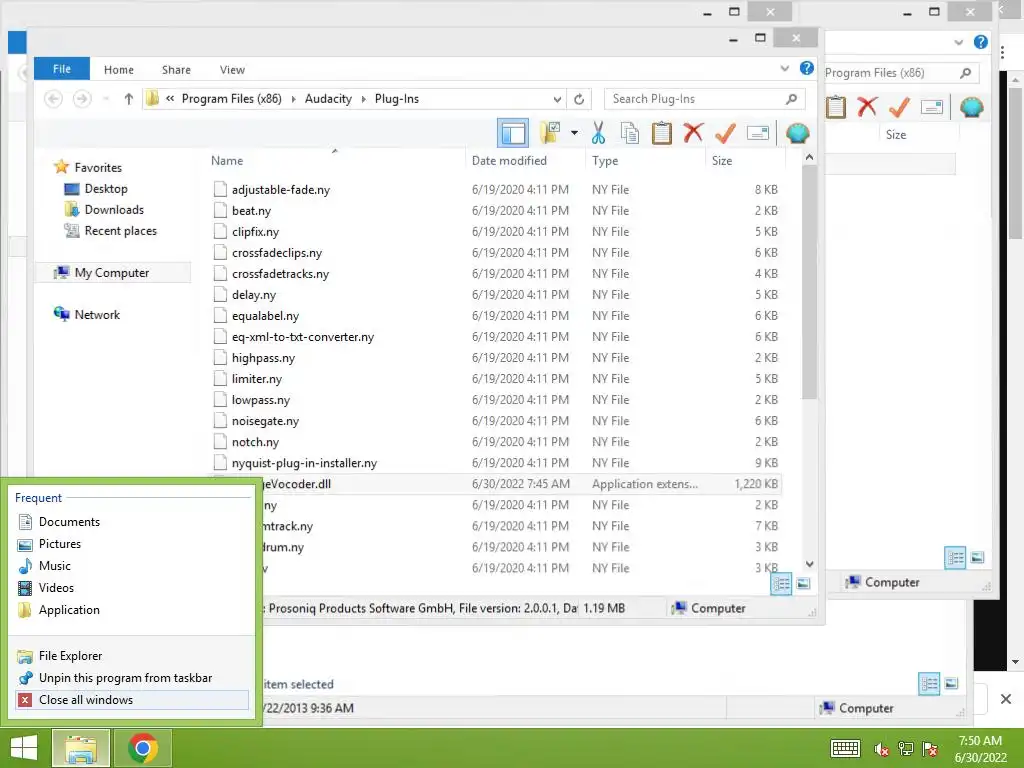Open Music from the Frequent list

pos(131,566)
